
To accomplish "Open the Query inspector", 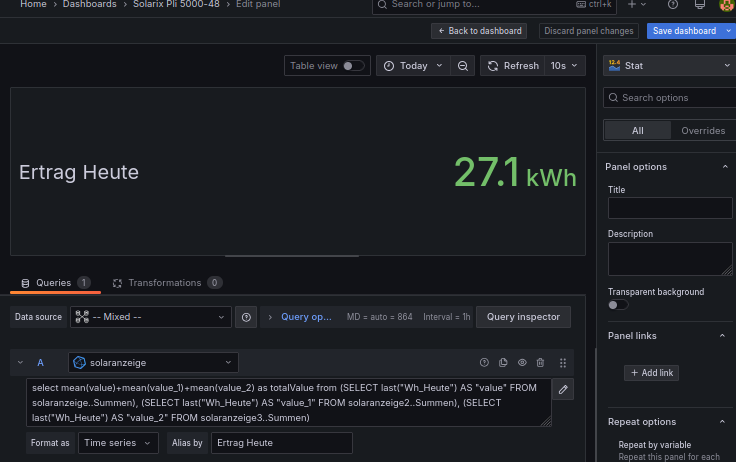I will click(523, 317).
